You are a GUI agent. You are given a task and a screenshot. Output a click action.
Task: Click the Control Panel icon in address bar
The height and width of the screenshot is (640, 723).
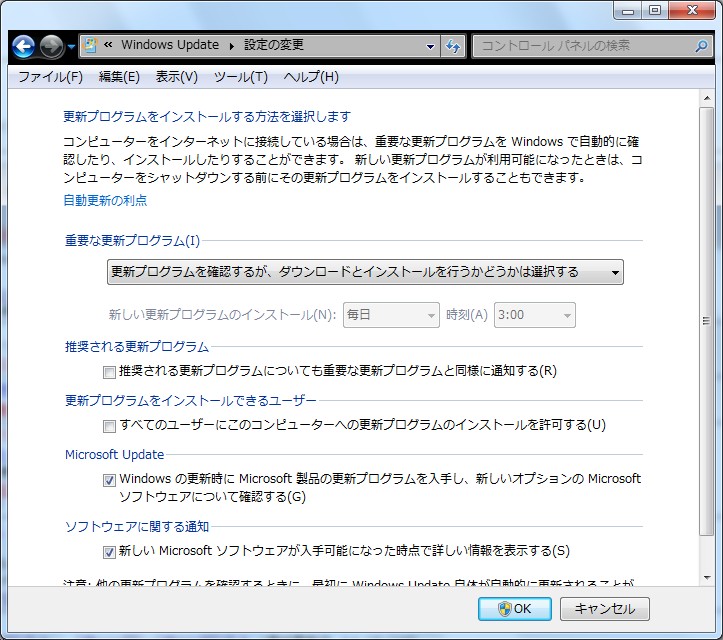90,45
